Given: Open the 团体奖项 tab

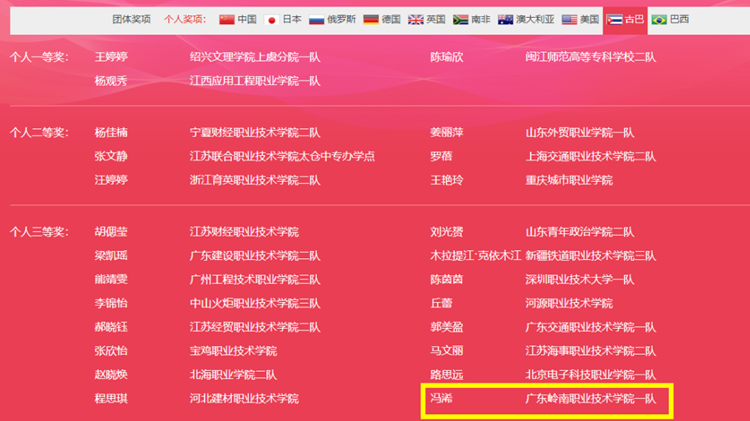Looking at the screenshot, I should [x=131, y=19].
